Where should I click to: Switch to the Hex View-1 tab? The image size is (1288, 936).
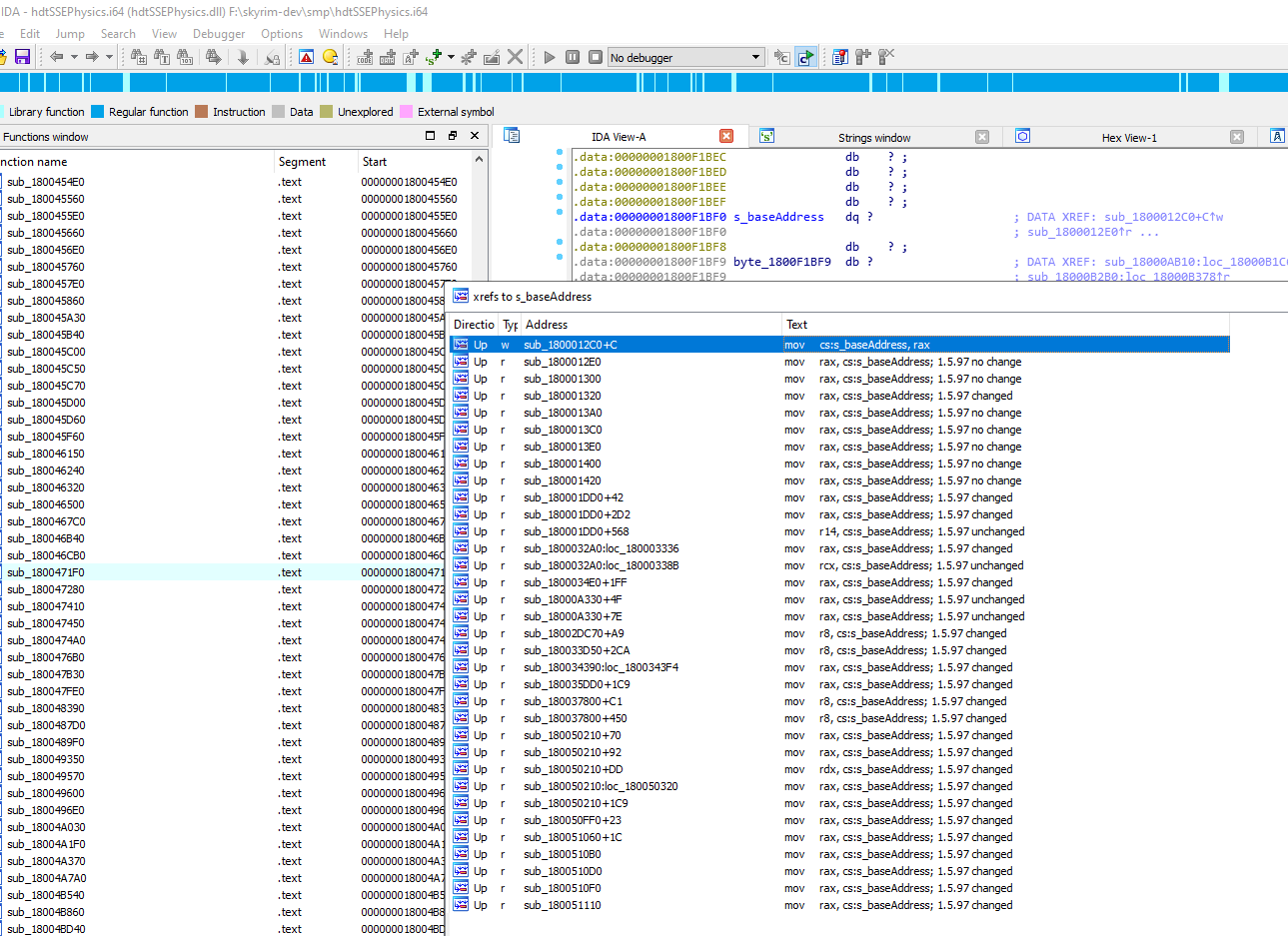[x=1129, y=137]
